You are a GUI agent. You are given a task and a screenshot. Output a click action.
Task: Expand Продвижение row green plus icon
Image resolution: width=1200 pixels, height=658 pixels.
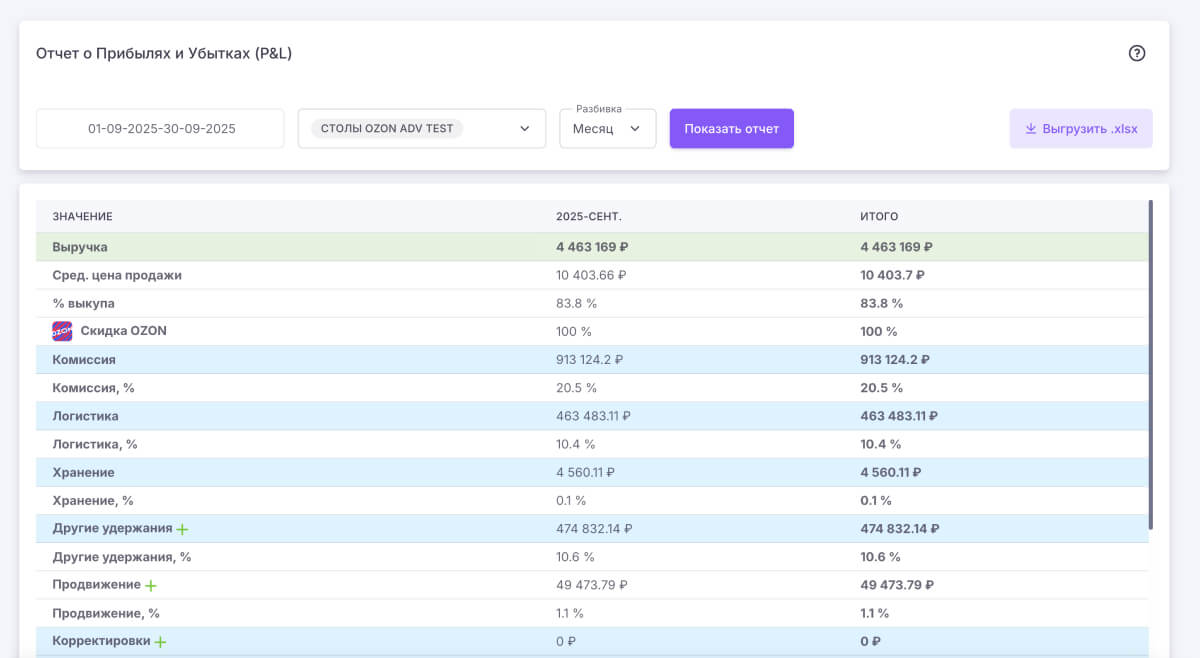tap(150, 585)
